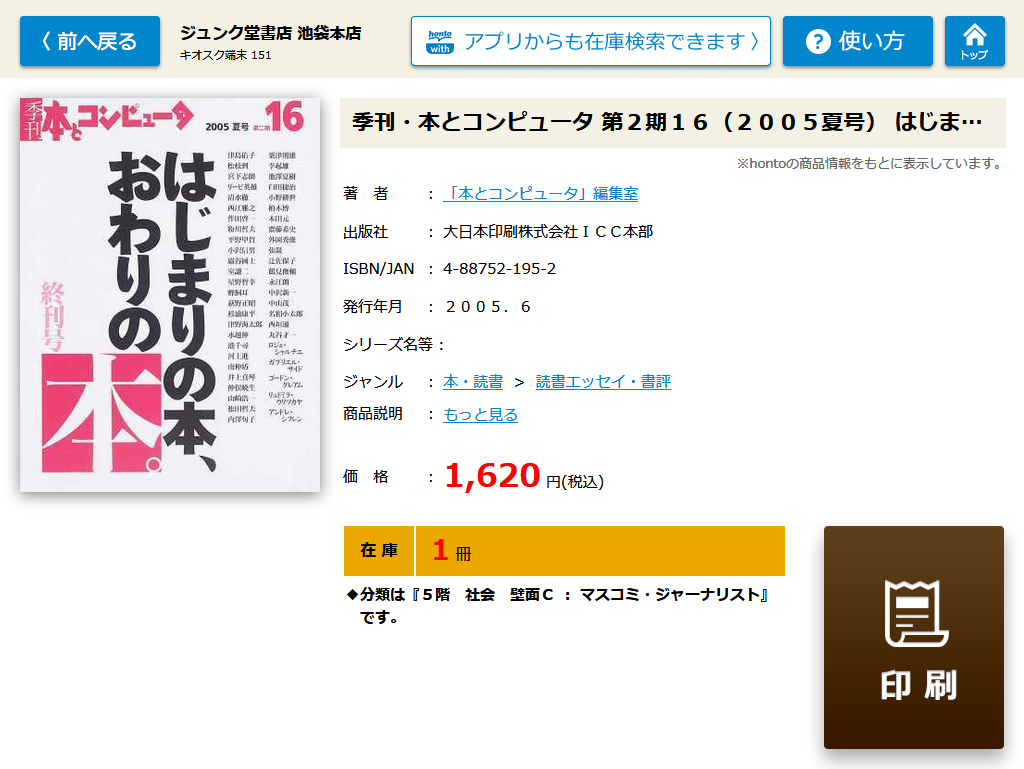This screenshot has width=1024, height=769.
Task: Expand description with もっと見る
Action: (480, 415)
